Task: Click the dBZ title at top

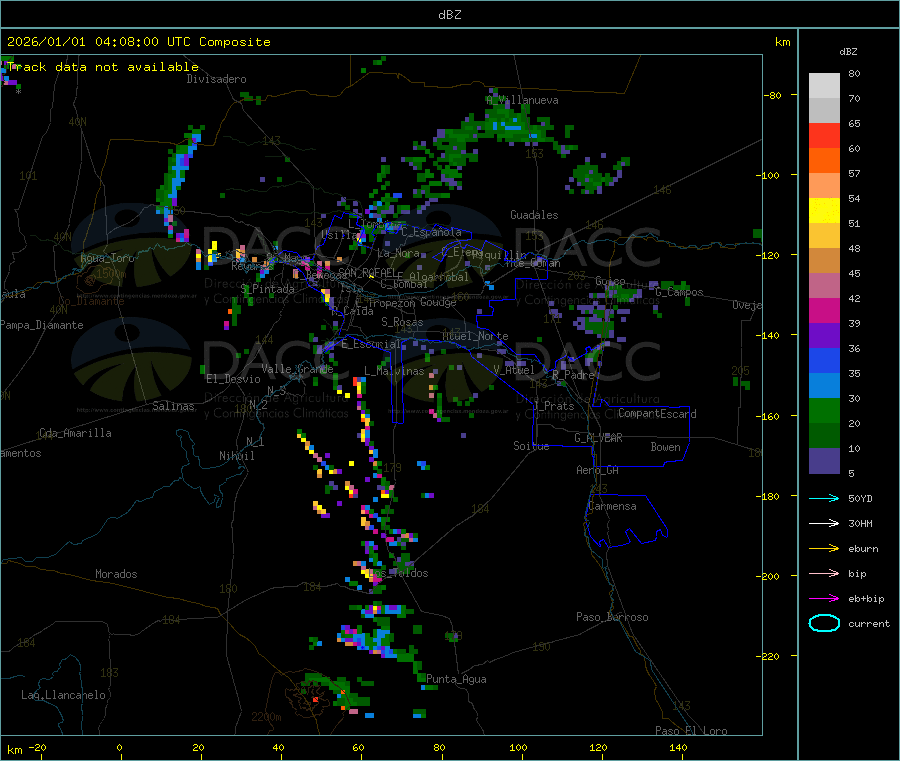Action: click(x=449, y=15)
